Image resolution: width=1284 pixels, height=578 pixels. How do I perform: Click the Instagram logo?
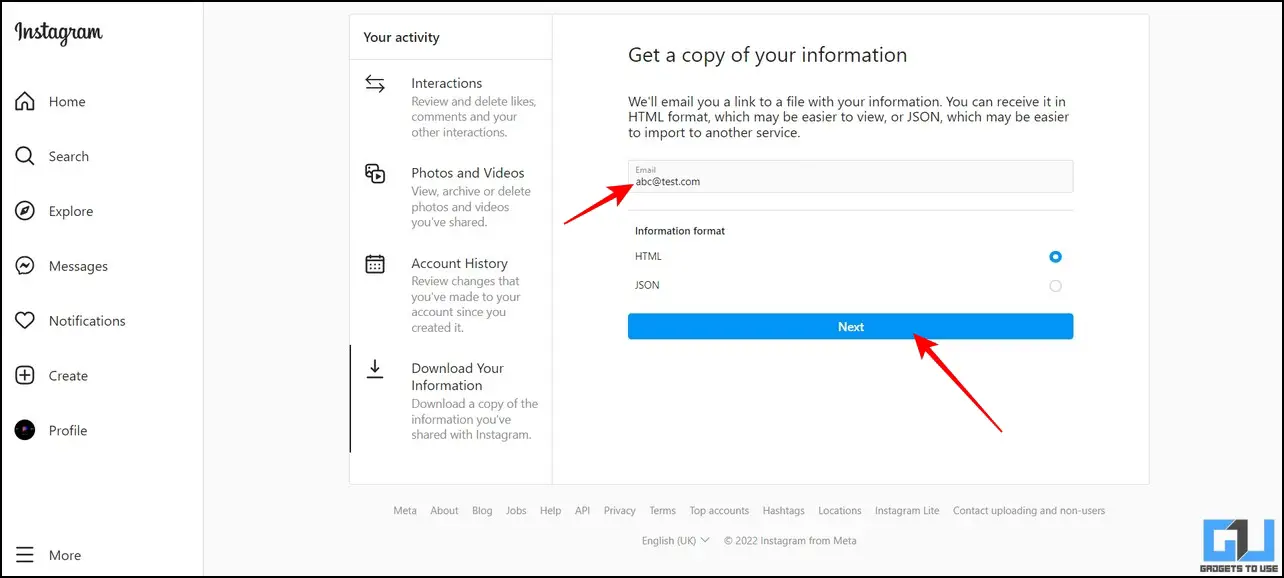(58, 32)
